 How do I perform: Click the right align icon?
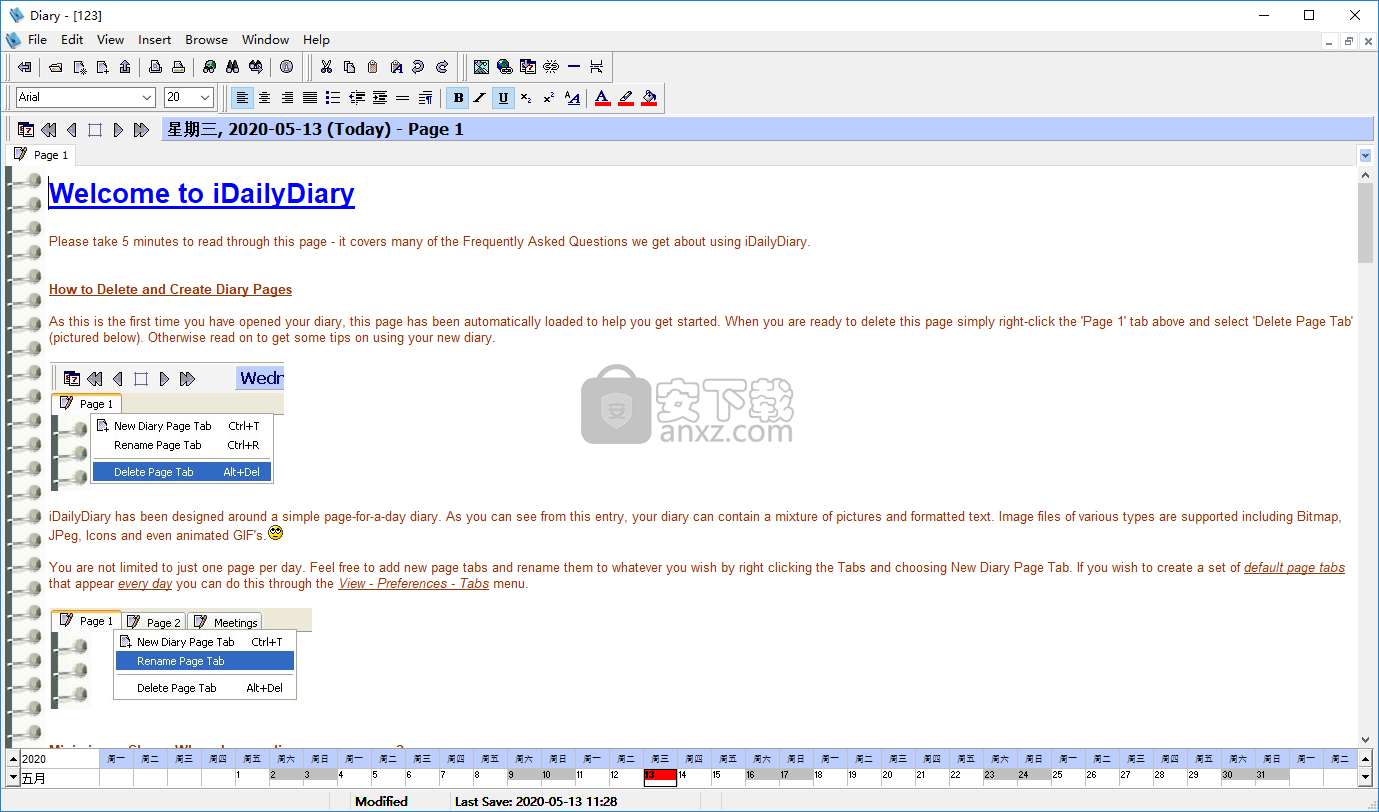[x=287, y=97]
